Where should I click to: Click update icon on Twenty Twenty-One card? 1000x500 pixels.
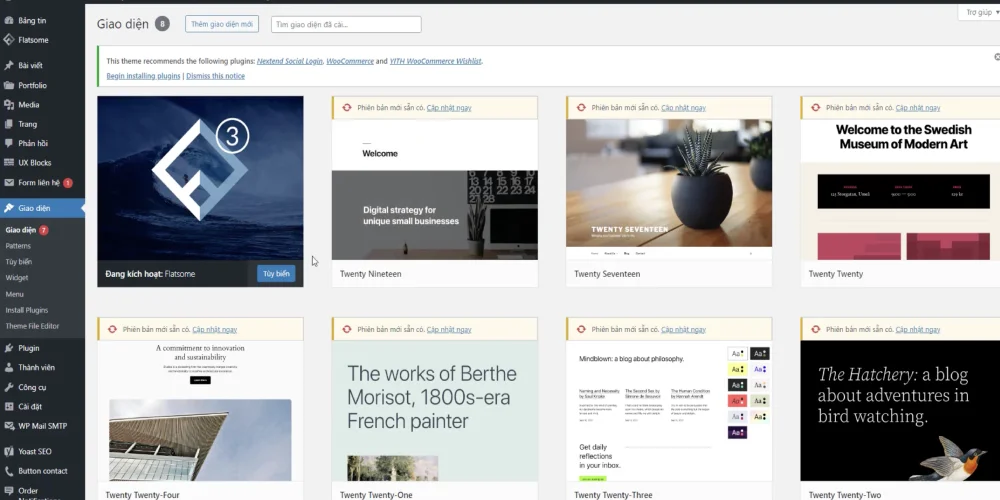click(347, 330)
